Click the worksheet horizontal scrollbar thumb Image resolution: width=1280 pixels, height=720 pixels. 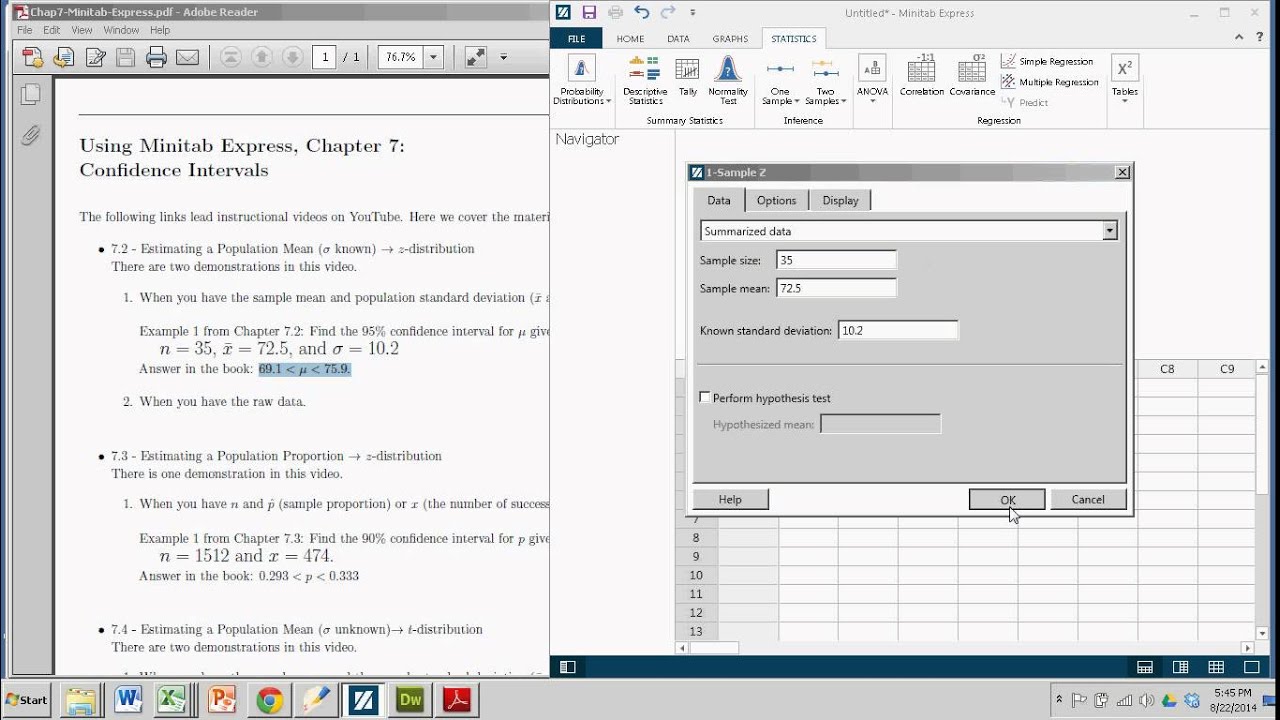coord(715,648)
